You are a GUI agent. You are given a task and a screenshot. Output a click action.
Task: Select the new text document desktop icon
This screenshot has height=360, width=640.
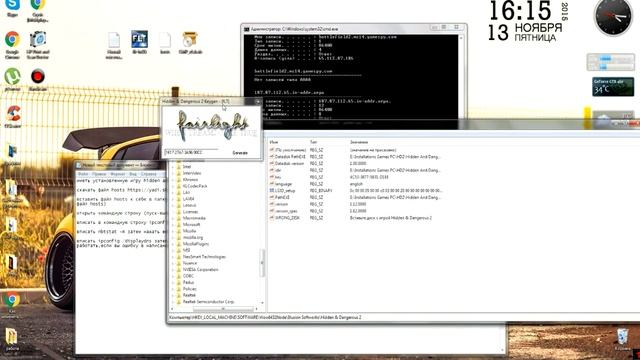click(x=114, y=44)
